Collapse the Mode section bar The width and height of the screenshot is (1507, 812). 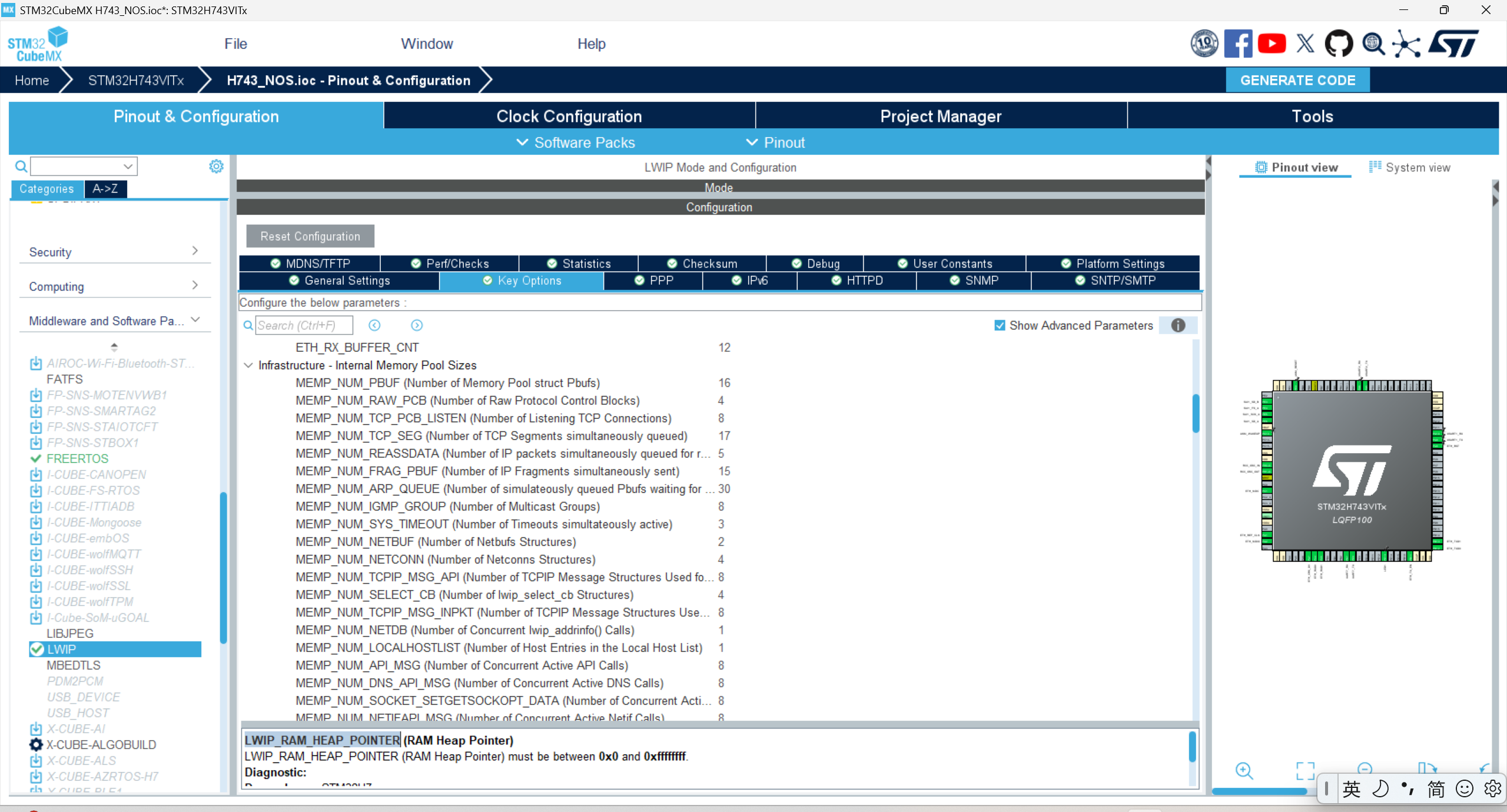pyautogui.click(x=720, y=187)
